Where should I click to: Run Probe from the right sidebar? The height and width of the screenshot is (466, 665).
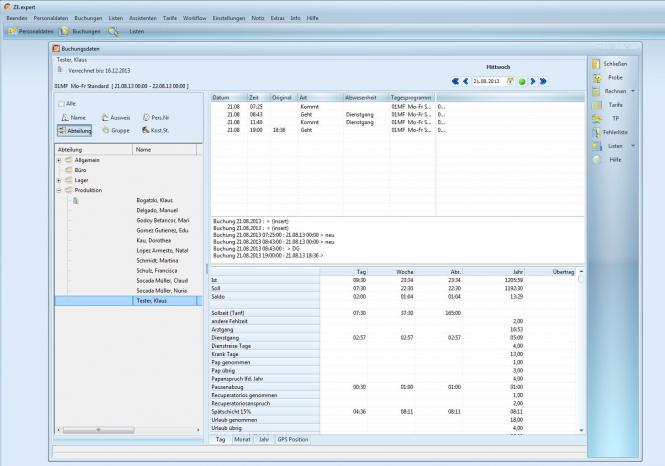coord(615,78)
